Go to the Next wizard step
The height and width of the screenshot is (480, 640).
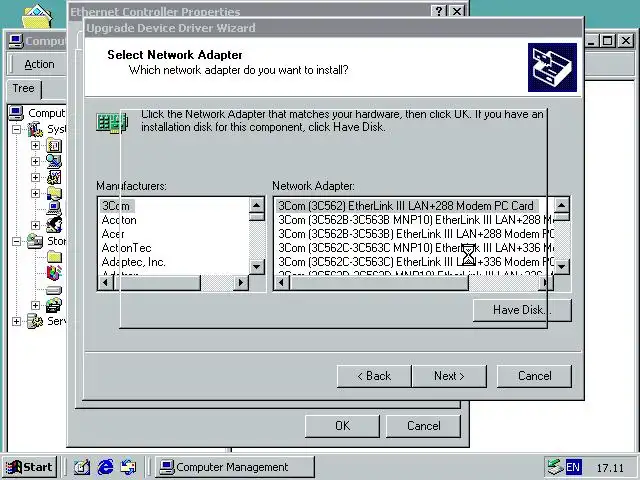point(449,376)
